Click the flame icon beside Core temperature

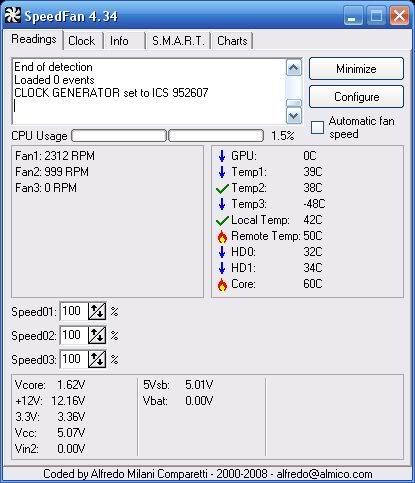222,285
